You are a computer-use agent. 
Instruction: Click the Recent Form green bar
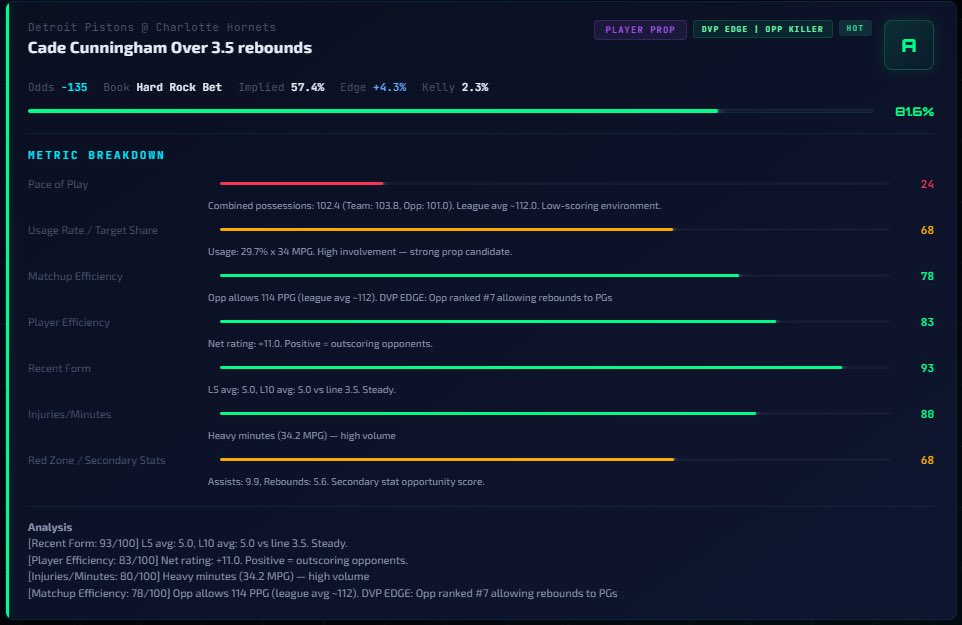tap(531, 367)
